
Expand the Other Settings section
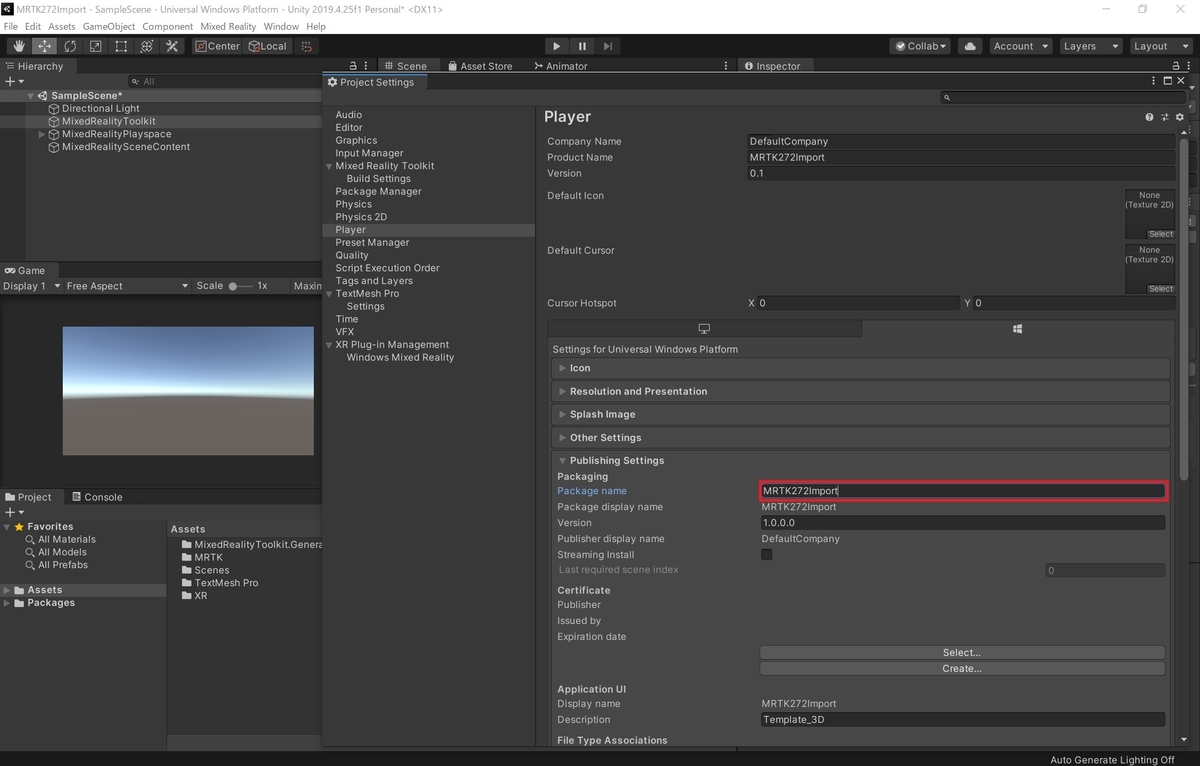861,437
